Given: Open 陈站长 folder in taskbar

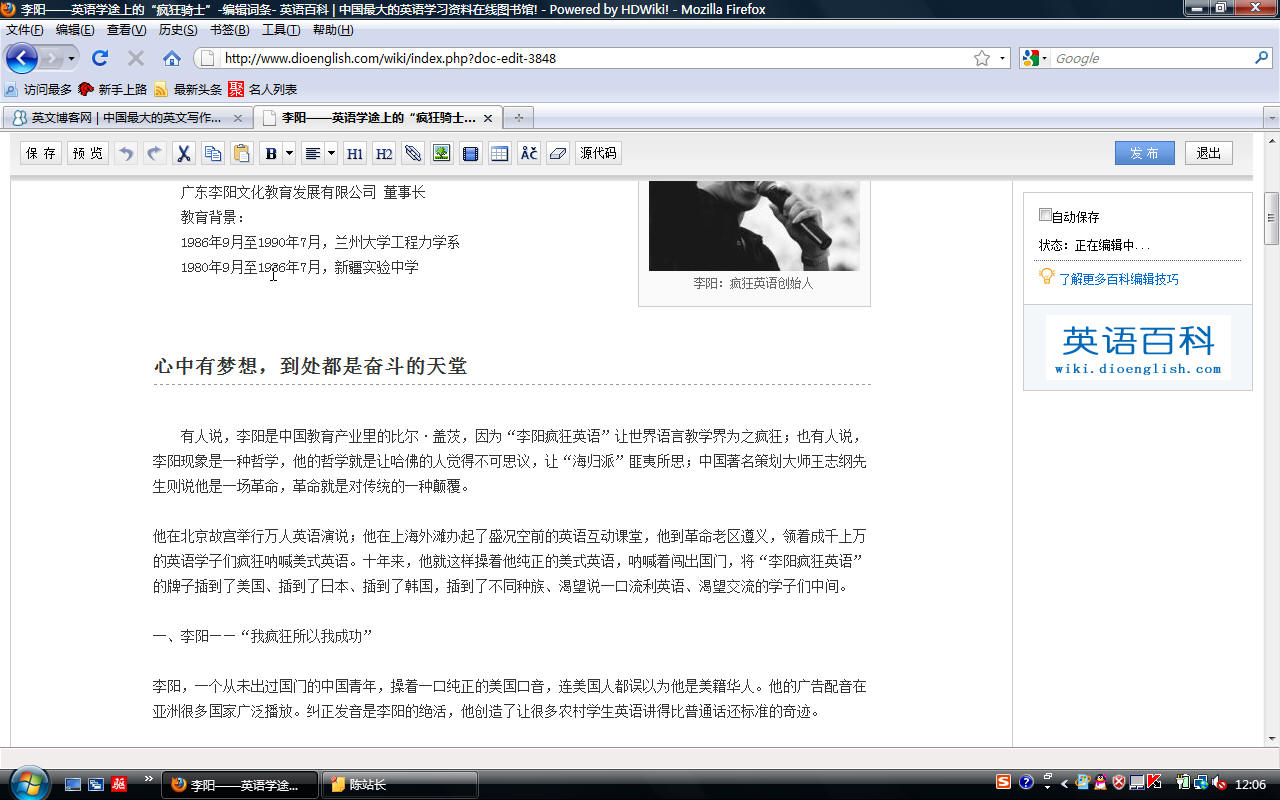Looking at the screenshot, I should (x=400, y=785).
